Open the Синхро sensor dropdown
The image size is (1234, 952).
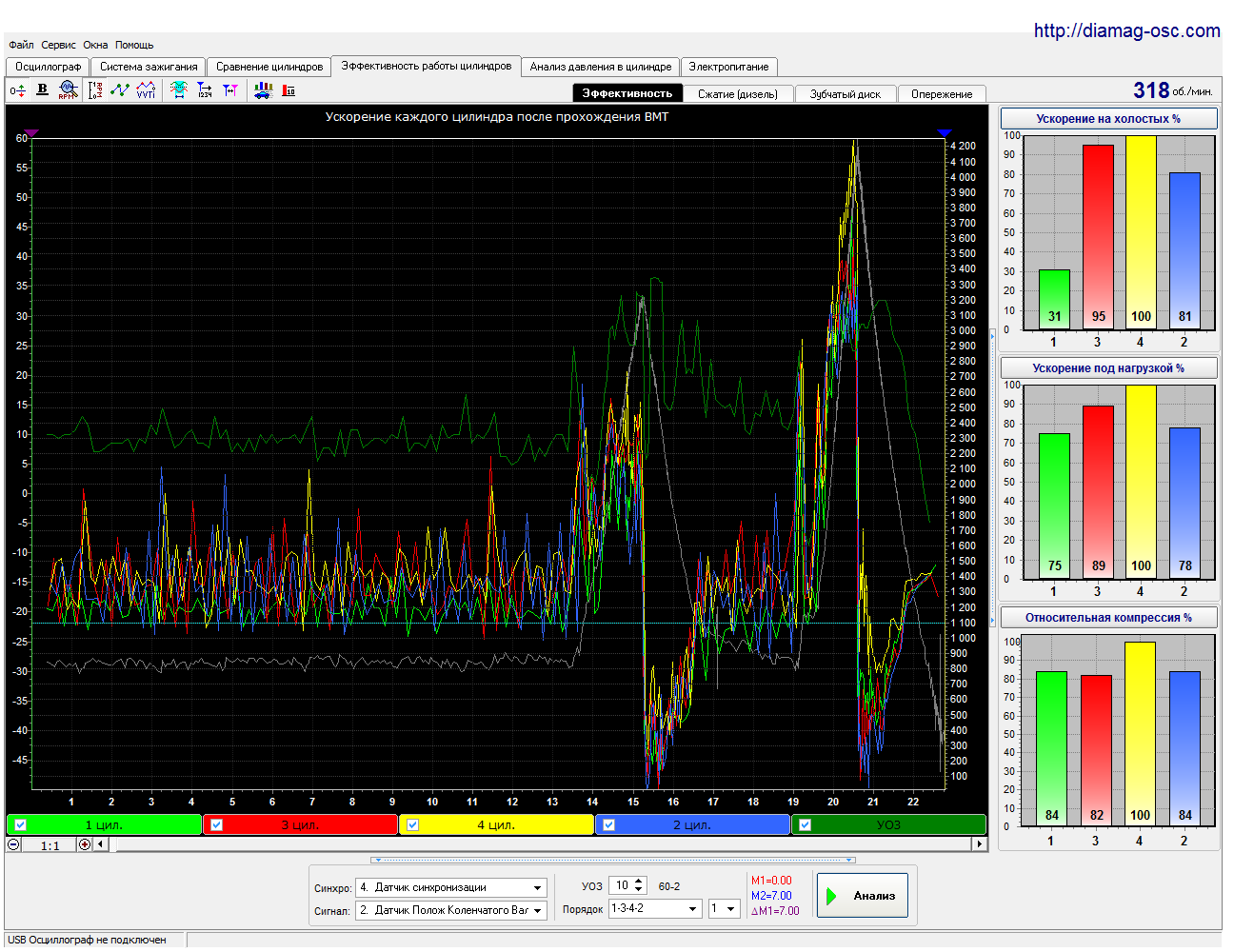[x=538, y=887]
